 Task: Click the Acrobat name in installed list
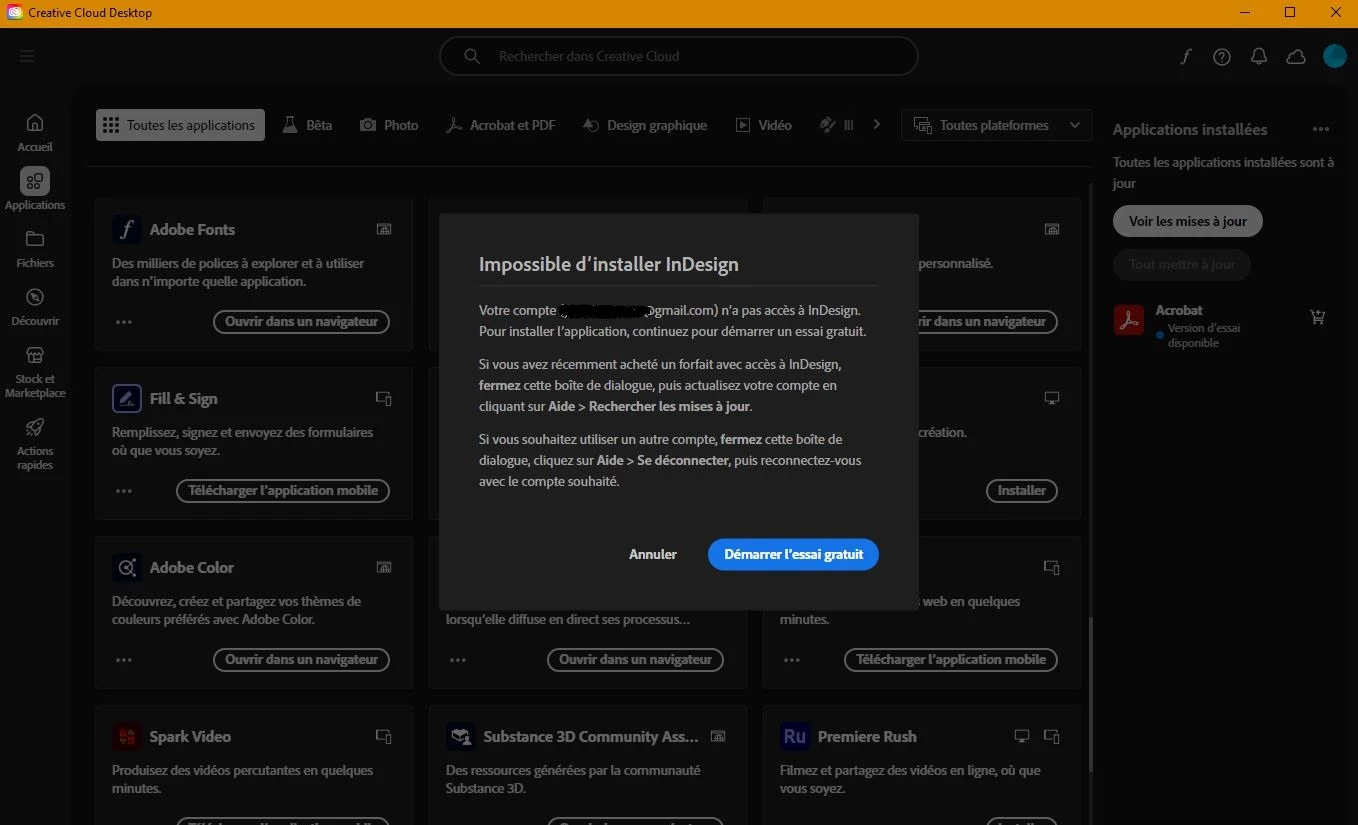tap(1179, 310)
